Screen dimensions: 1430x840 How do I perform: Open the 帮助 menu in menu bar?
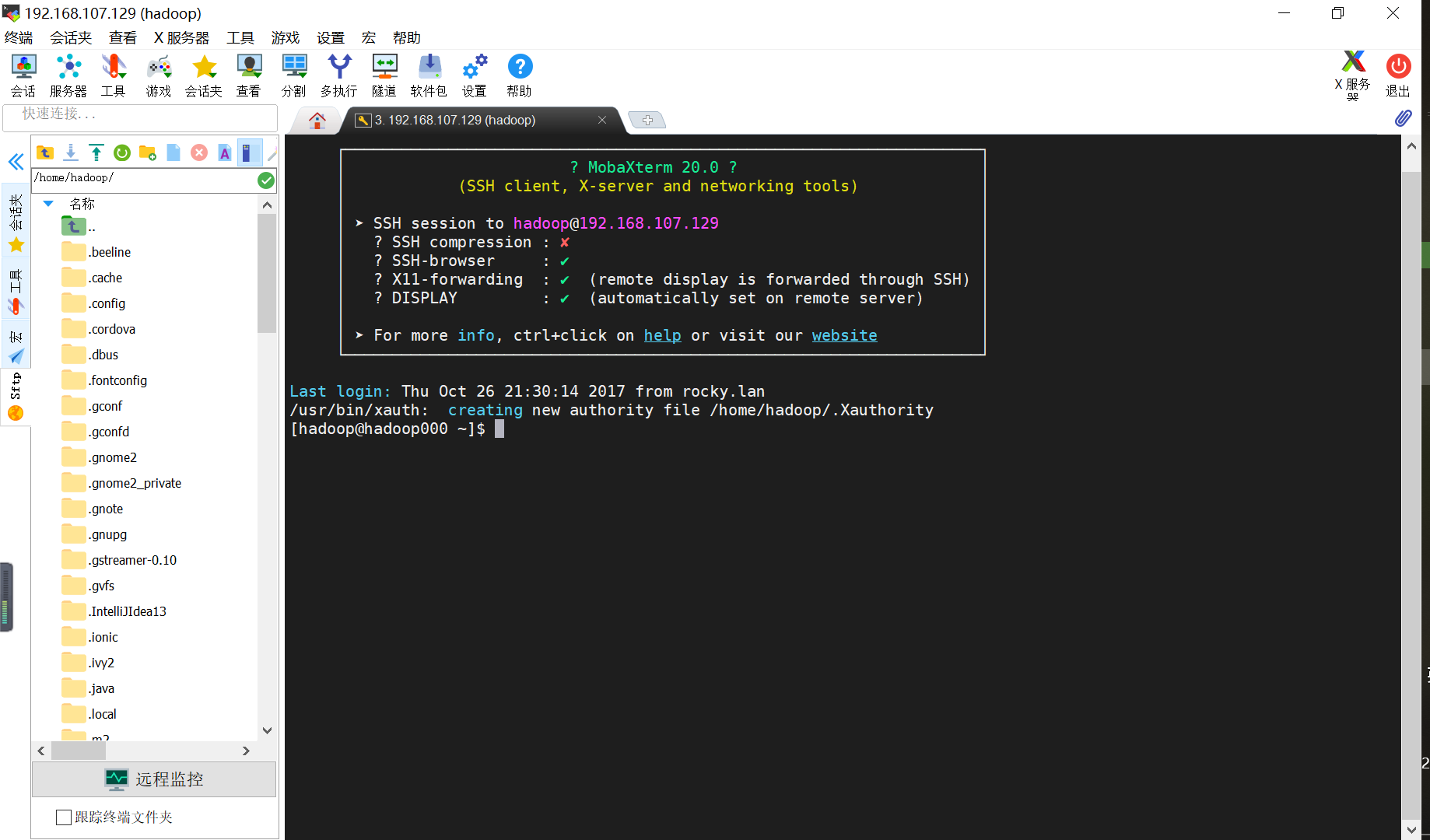407,38
